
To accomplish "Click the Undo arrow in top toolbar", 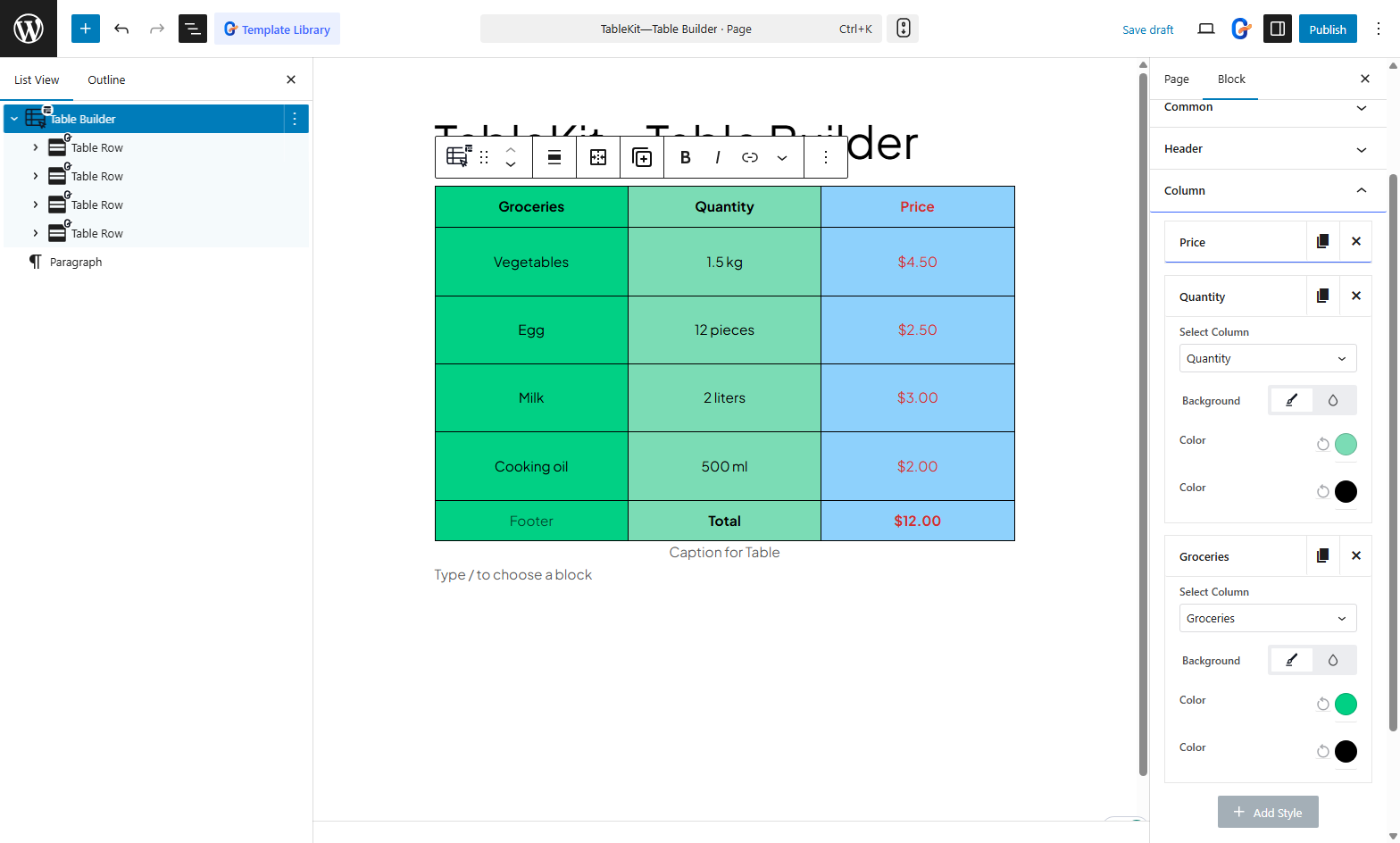I will (121, 29).
